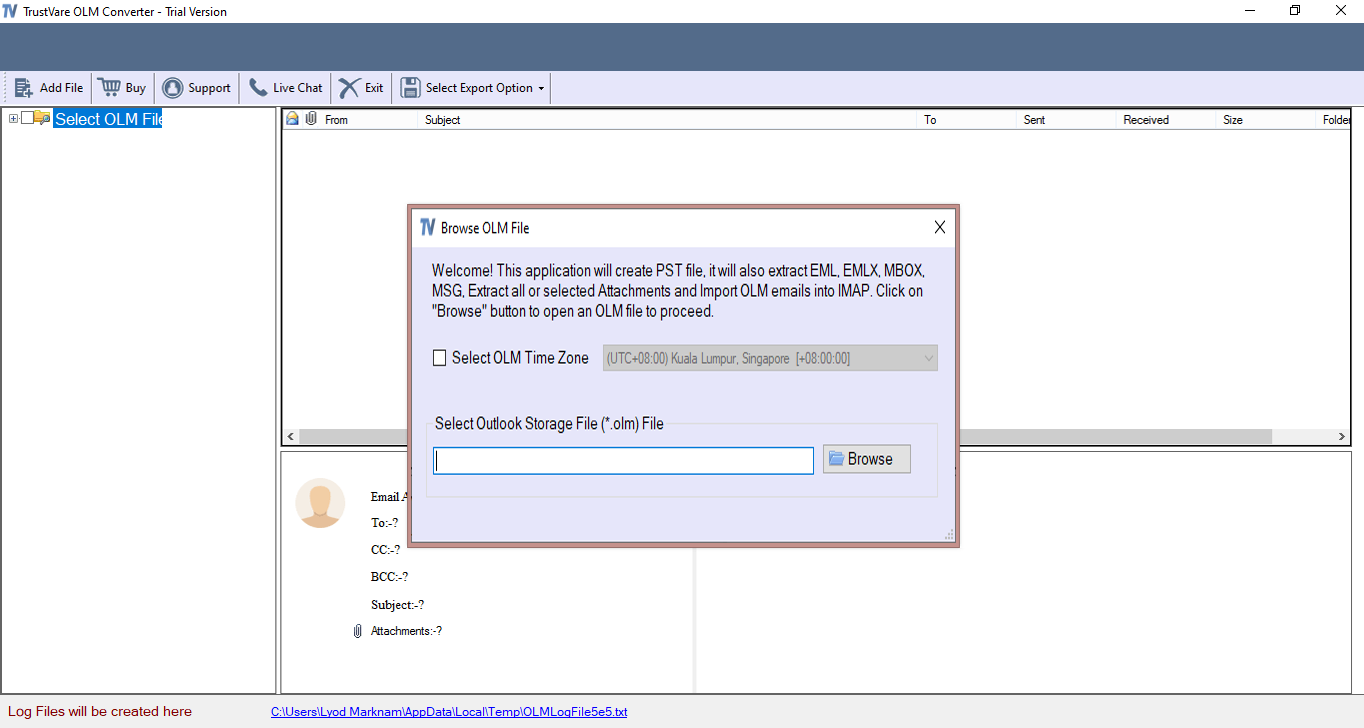Click the paperclip icon in the message list header
Image resolution: width=1364 pixels, height=728 pixels.
point(310,118)
